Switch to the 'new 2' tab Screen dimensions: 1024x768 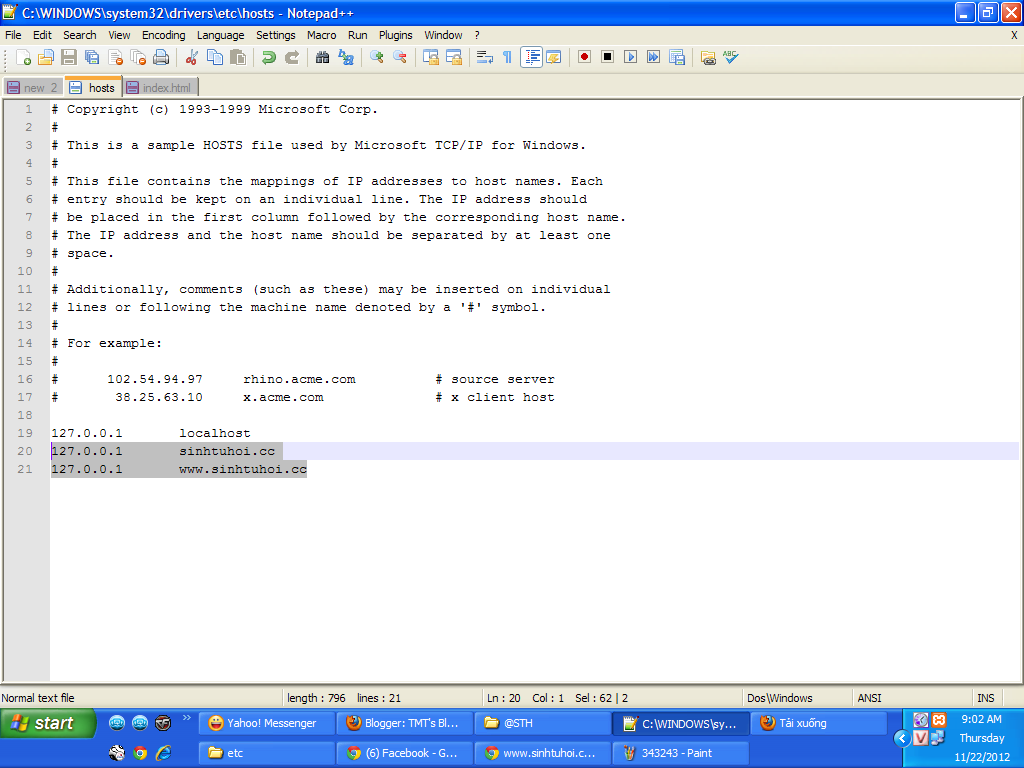coord(33,88)
